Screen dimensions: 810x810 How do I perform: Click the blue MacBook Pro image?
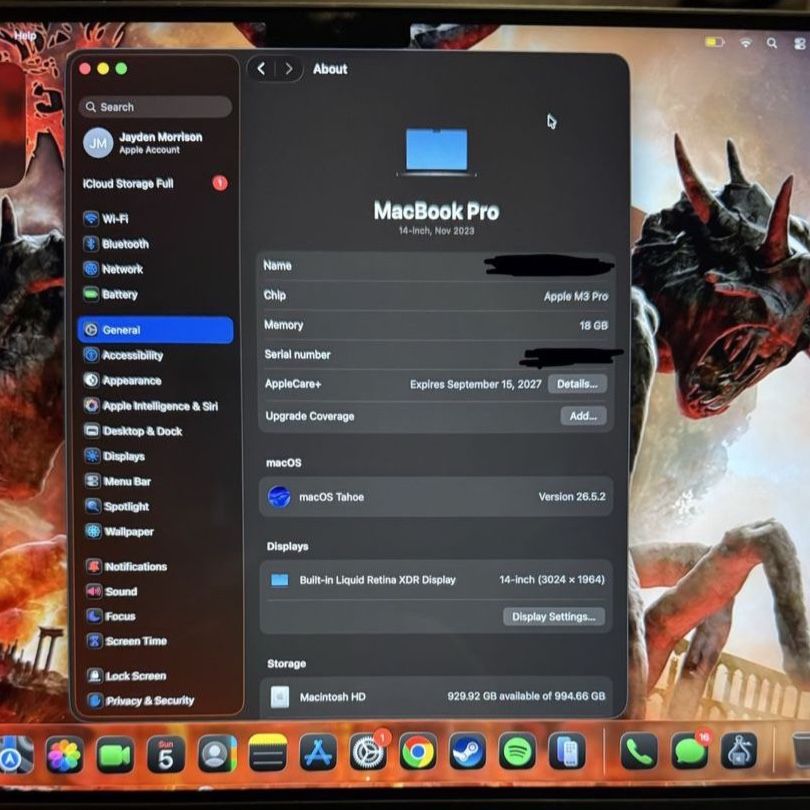(x=437, y=151)
